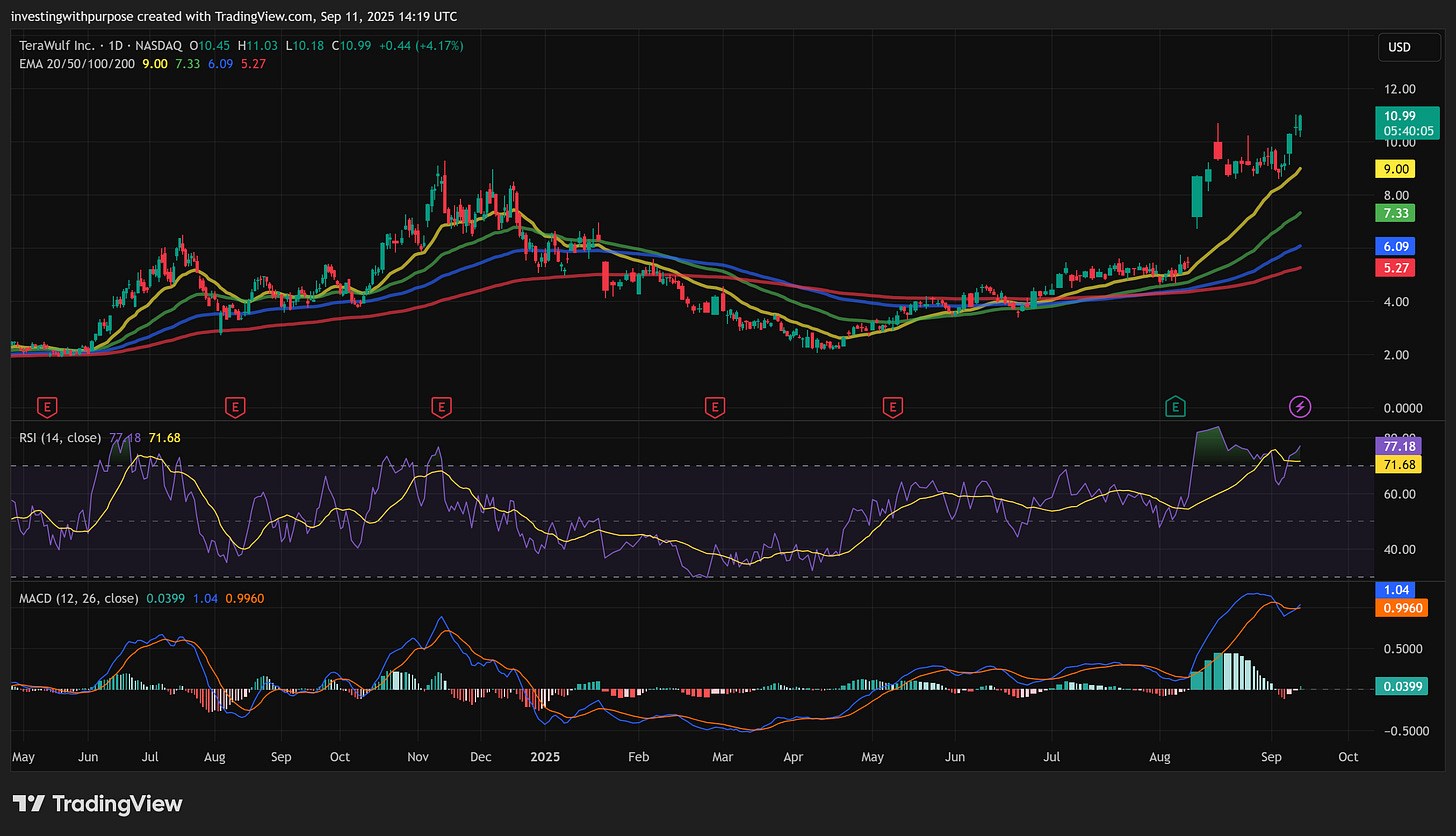Click the Sep label near the chart's right end
This screenshot has width=1456, height=836.
point(1270,757)
